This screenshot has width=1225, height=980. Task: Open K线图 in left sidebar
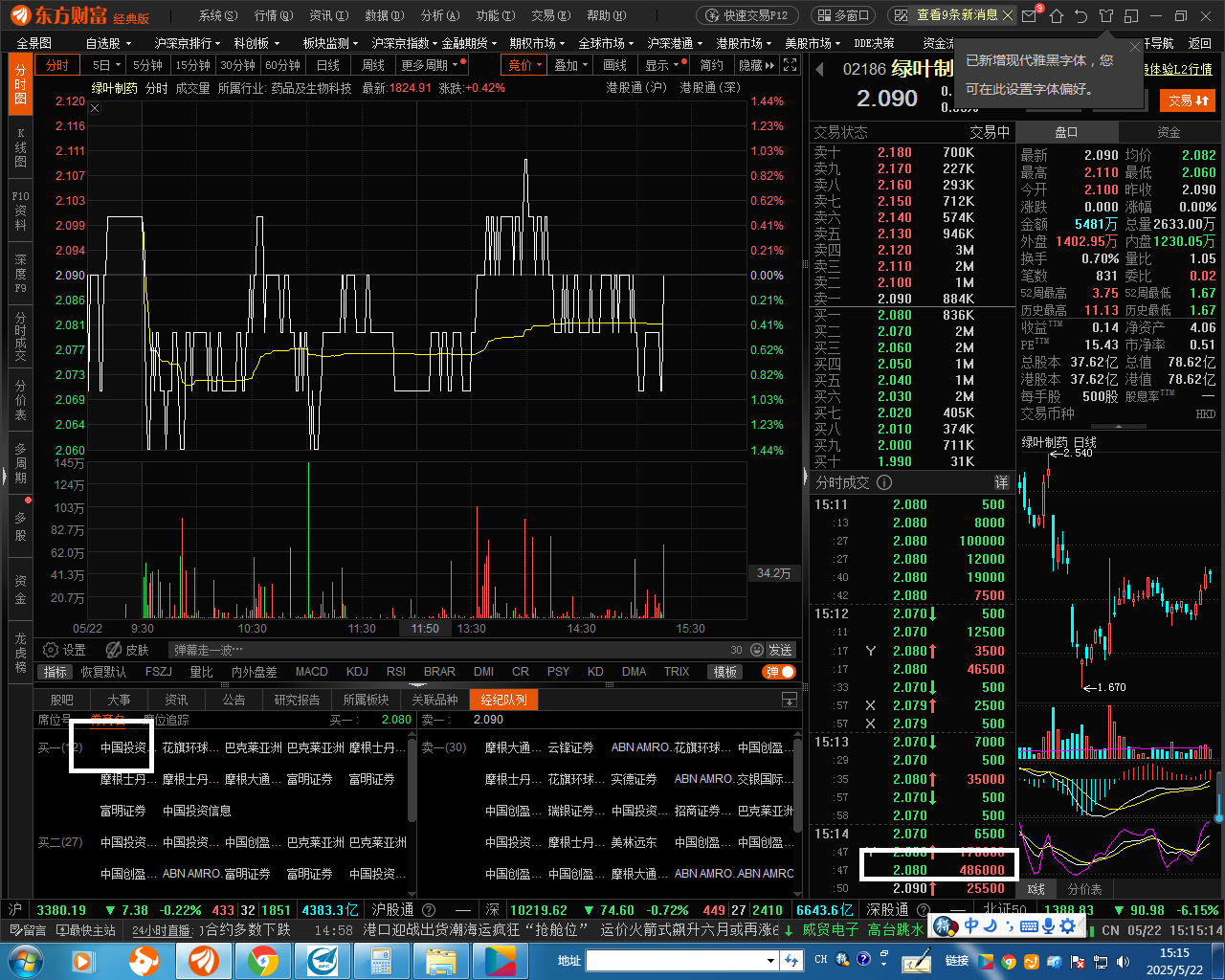tap(21, 147)
